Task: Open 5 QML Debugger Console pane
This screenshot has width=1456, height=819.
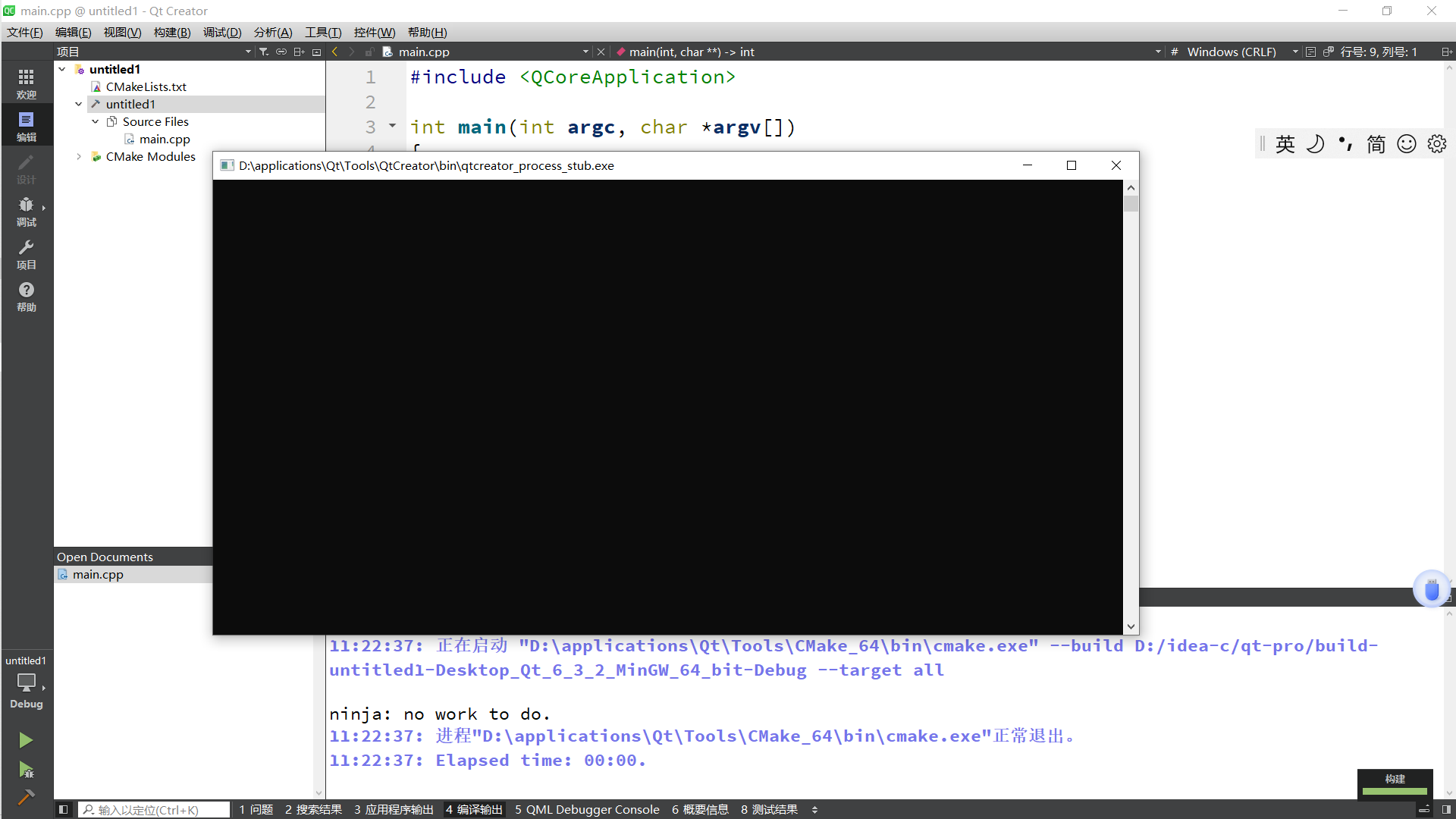Action: 587,810
